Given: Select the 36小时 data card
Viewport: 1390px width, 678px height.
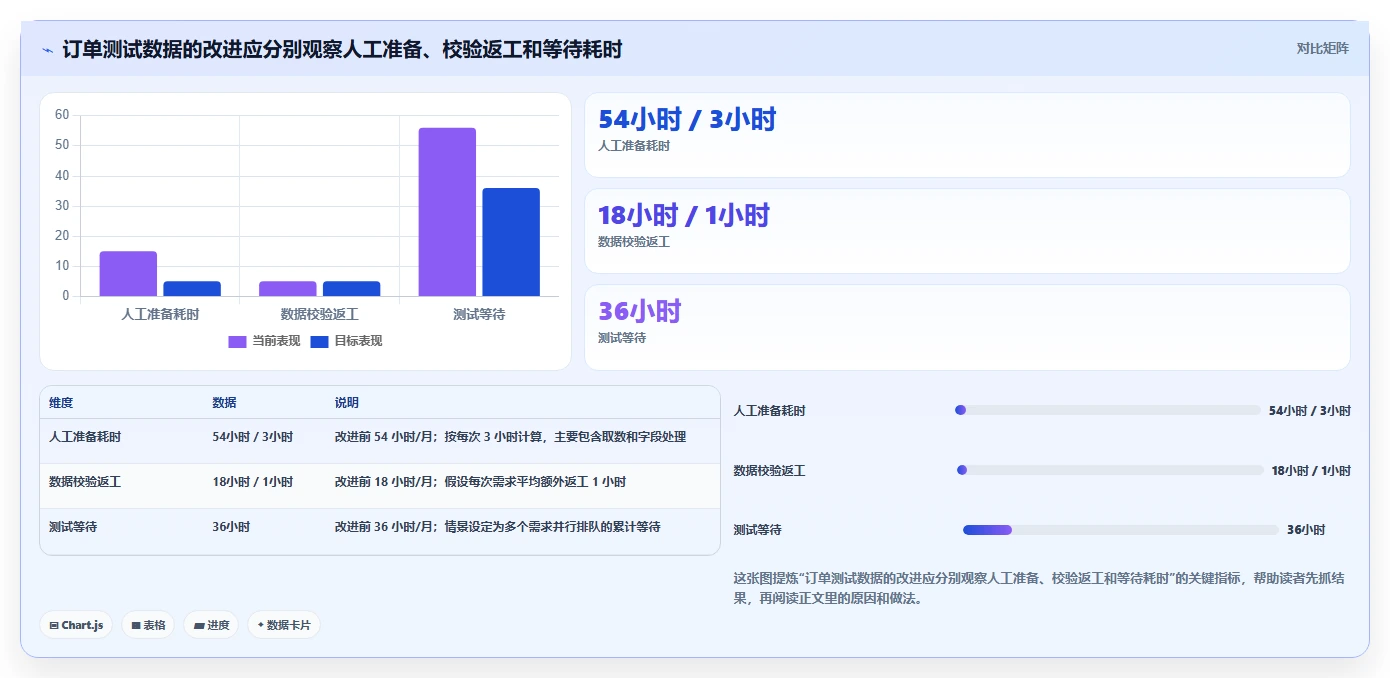Looking at the screenshot, I should pos(967,327).
